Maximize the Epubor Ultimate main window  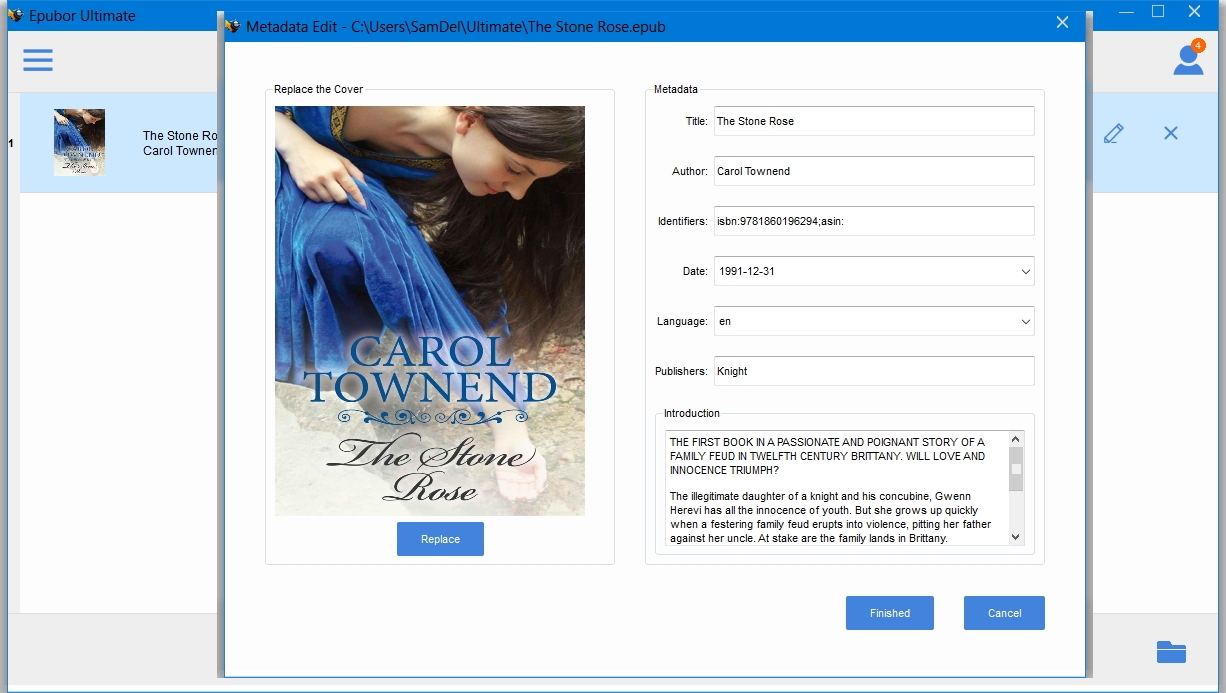click(1158, 12)
